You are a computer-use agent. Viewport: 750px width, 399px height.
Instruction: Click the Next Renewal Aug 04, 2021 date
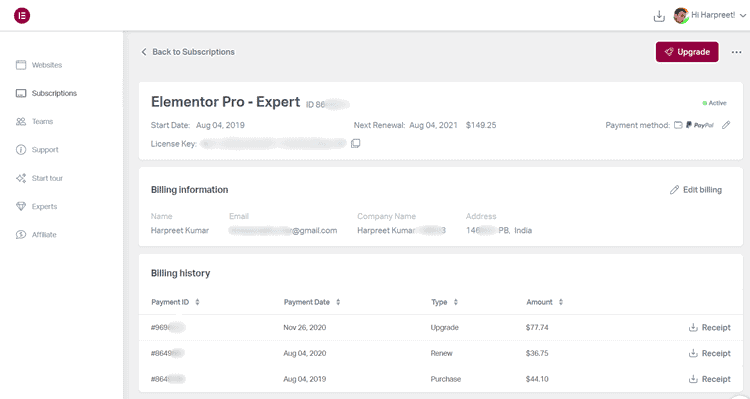[433, 125]
